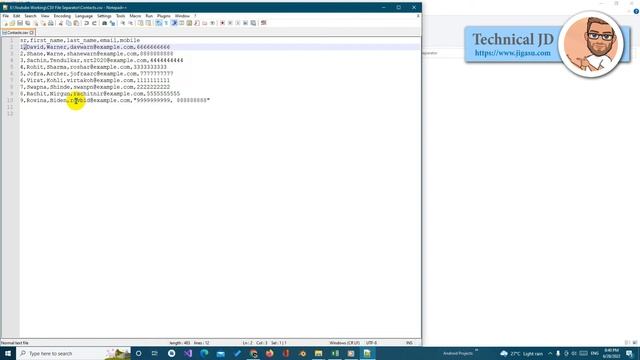The image size is (640, 360).
Task: Open the Search menu
Action: click(x=30, y=16)
